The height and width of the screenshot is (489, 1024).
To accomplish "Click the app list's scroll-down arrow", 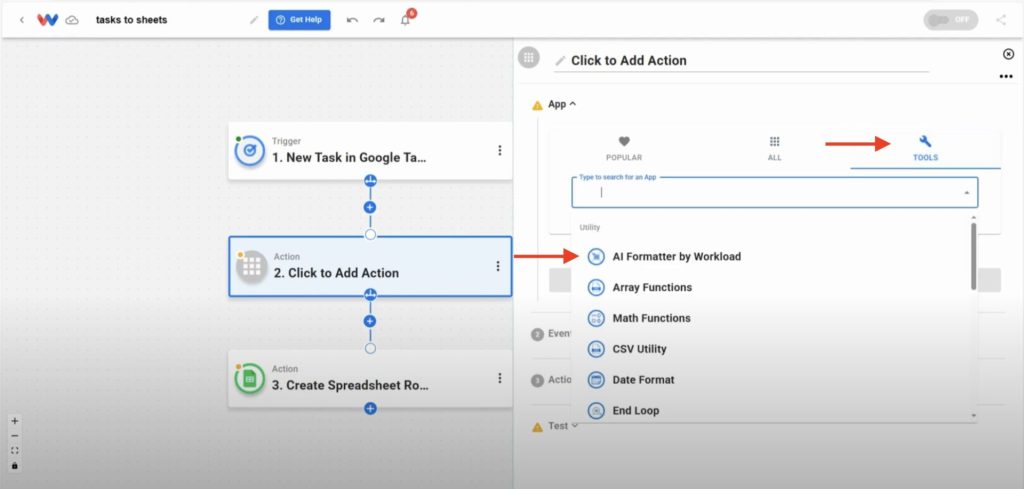I will pyautogui.click(x=973, y=416).
